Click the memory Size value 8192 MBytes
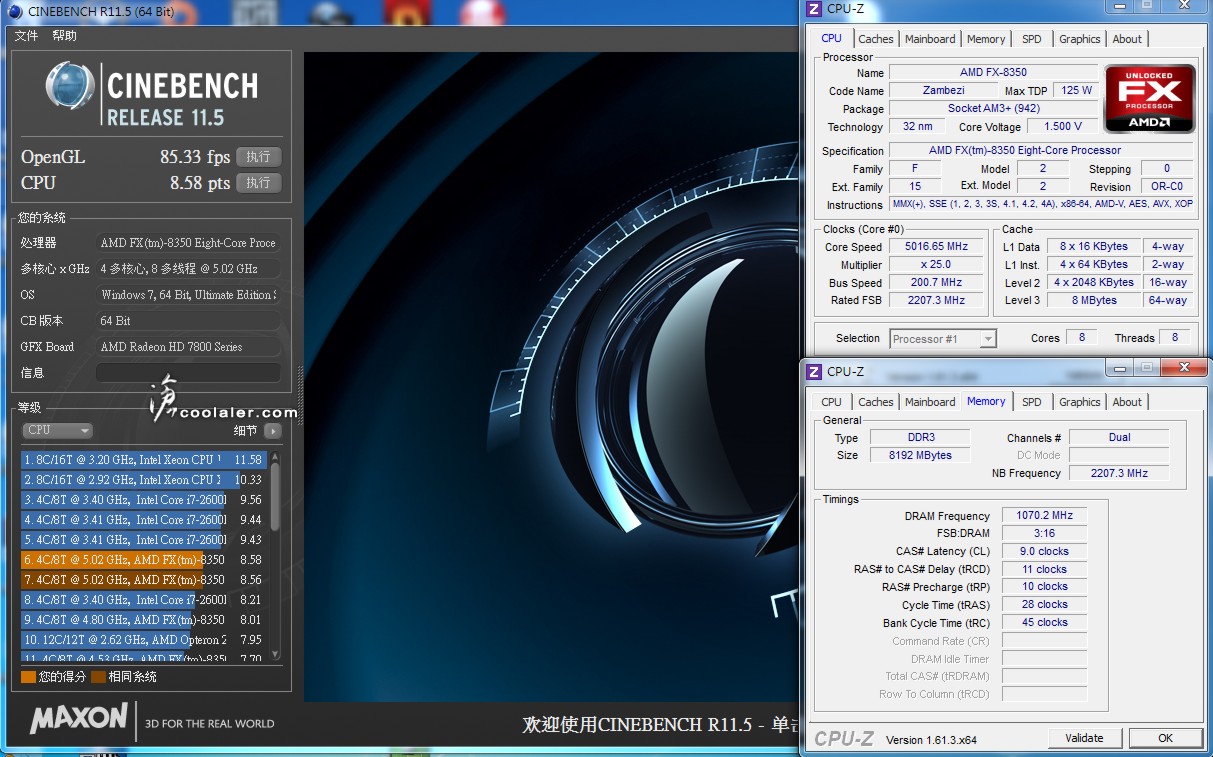This screenshot has width=1213, height=757. click(x=919, y=456)
